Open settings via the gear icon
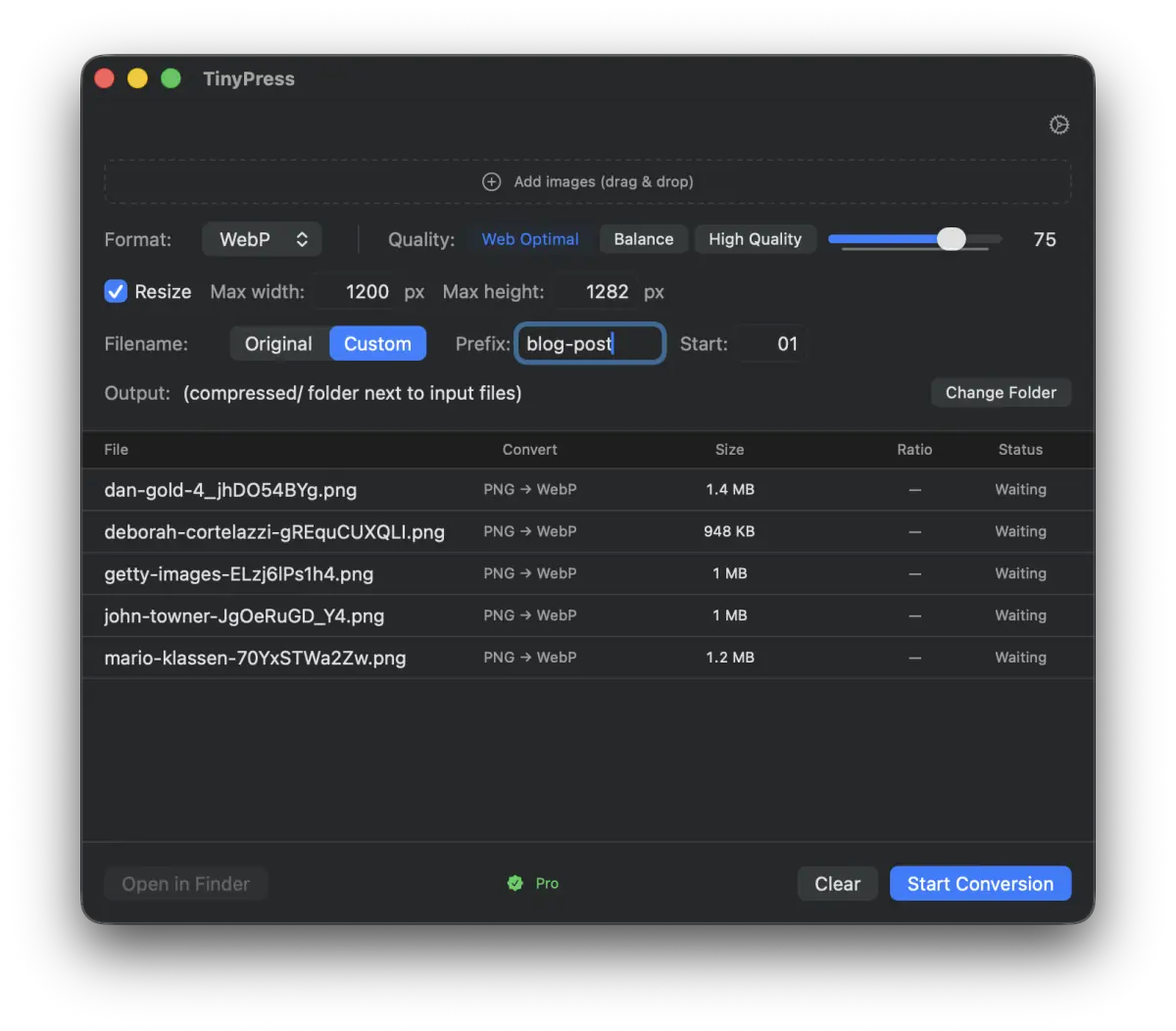The width and height of the screenshot is (1176, 1031). pyautogui.click(x=1058, y=124)
